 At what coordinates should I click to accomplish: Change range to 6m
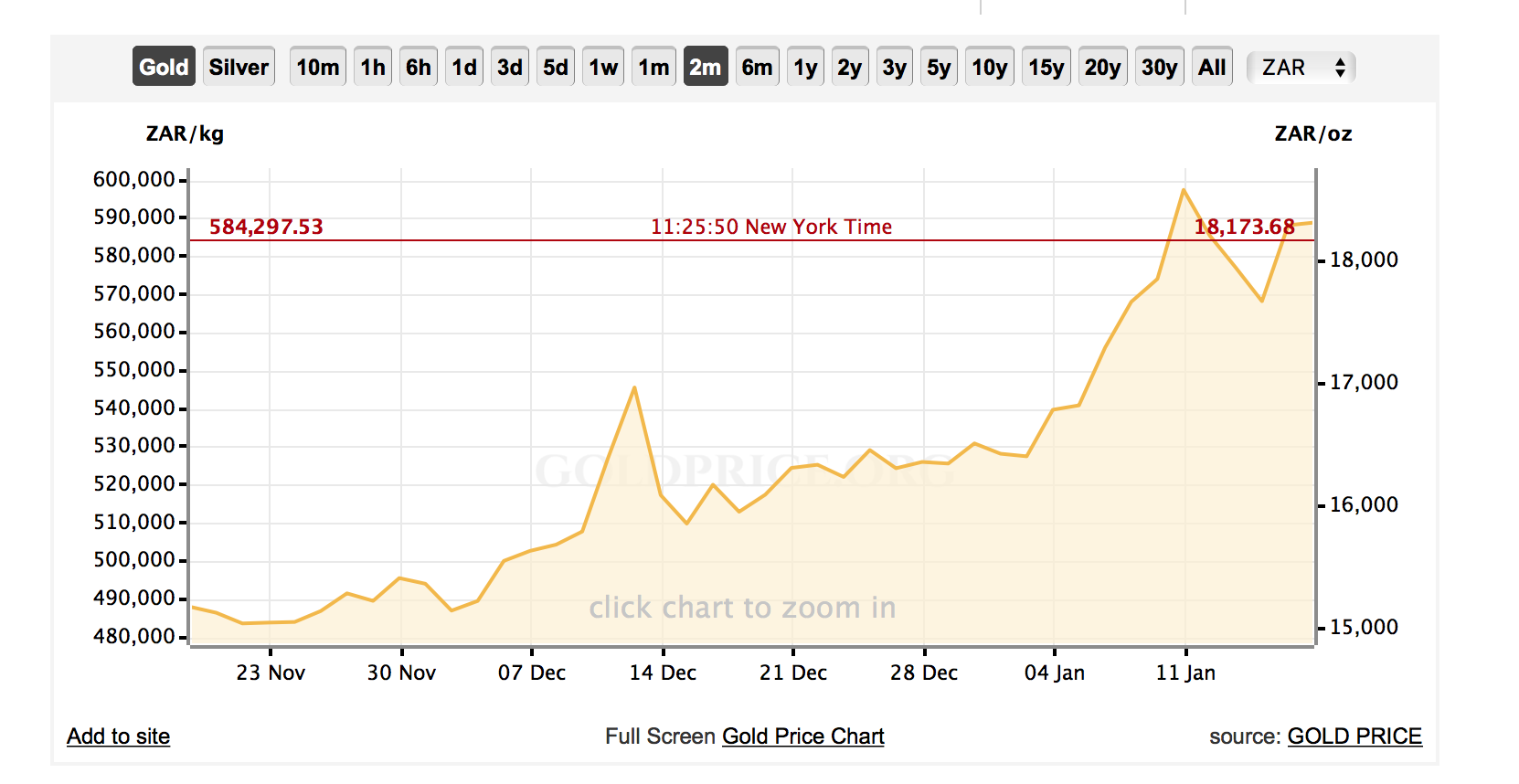click(757, 67)
